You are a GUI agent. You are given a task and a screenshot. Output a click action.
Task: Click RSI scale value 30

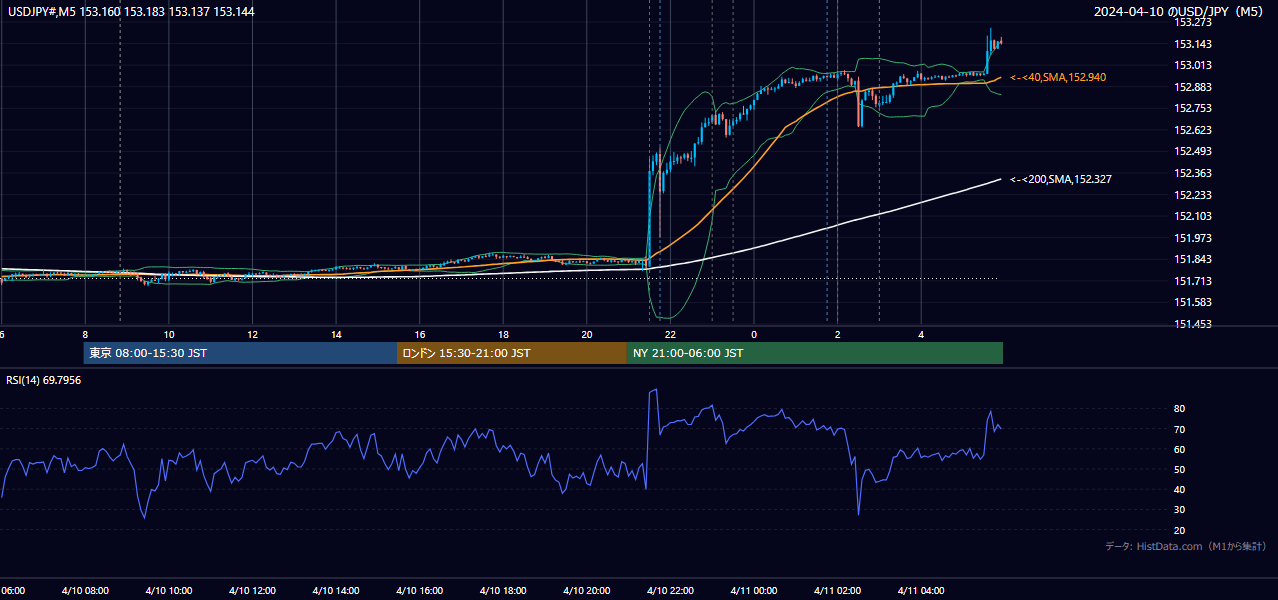click(1179, 510)
